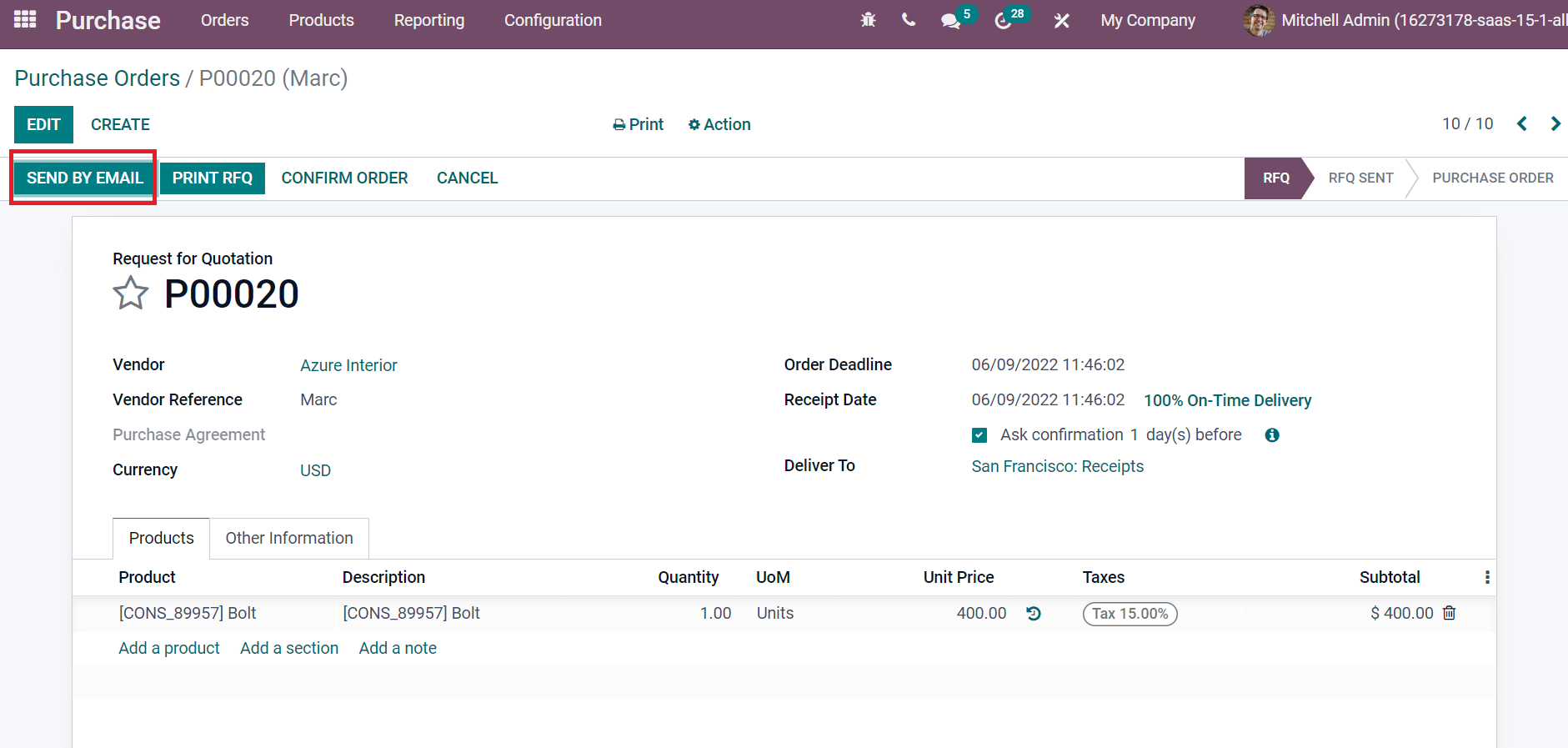Go back to Purchase Orders breadcrumb

98,78
